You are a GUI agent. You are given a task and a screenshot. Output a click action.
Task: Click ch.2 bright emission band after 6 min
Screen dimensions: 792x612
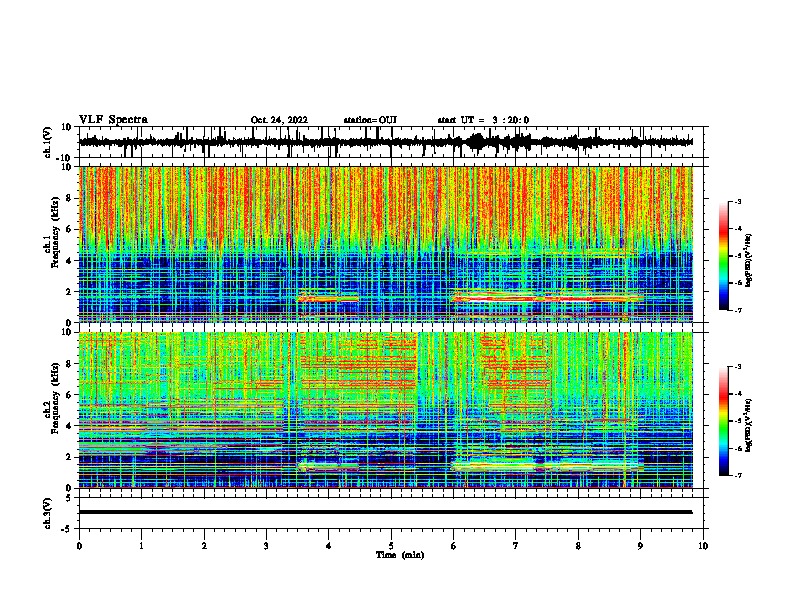[x=547, y=467]
